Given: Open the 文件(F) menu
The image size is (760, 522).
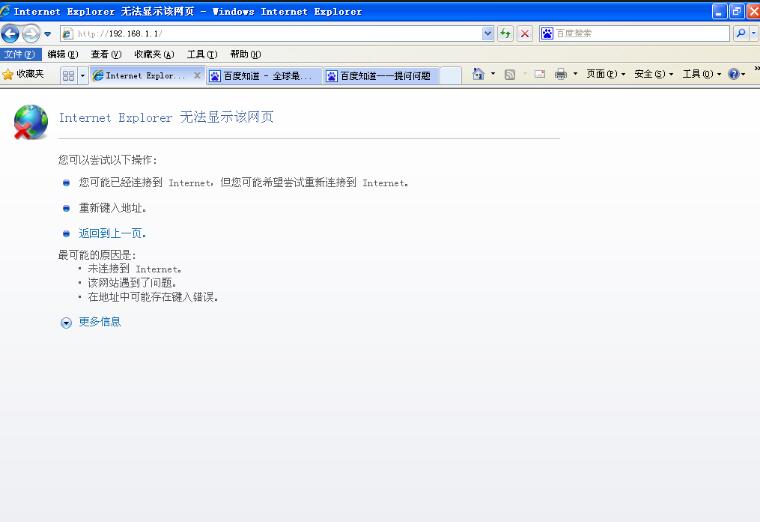Looking at the screenshot, I should point(20,54).
